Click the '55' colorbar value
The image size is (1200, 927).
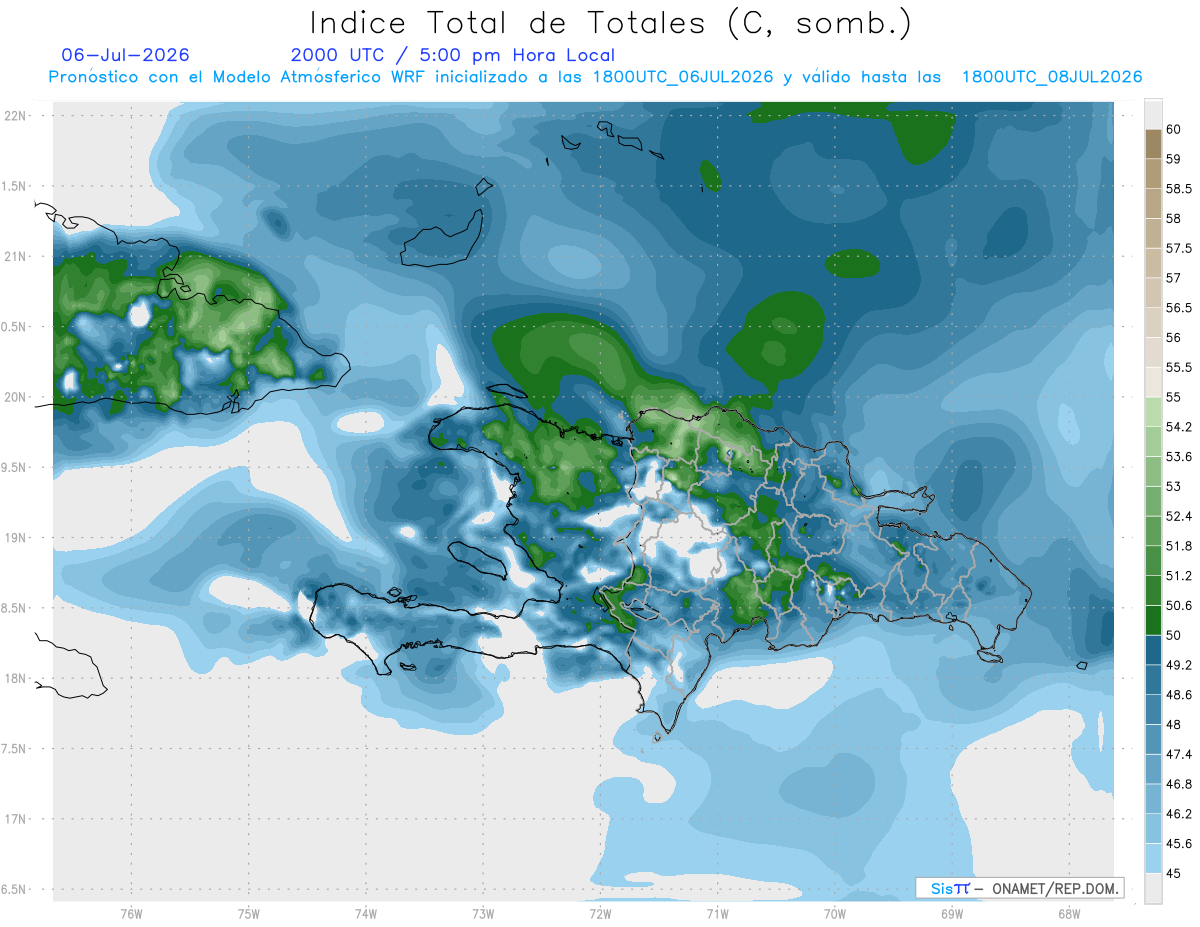[1173, 397]
